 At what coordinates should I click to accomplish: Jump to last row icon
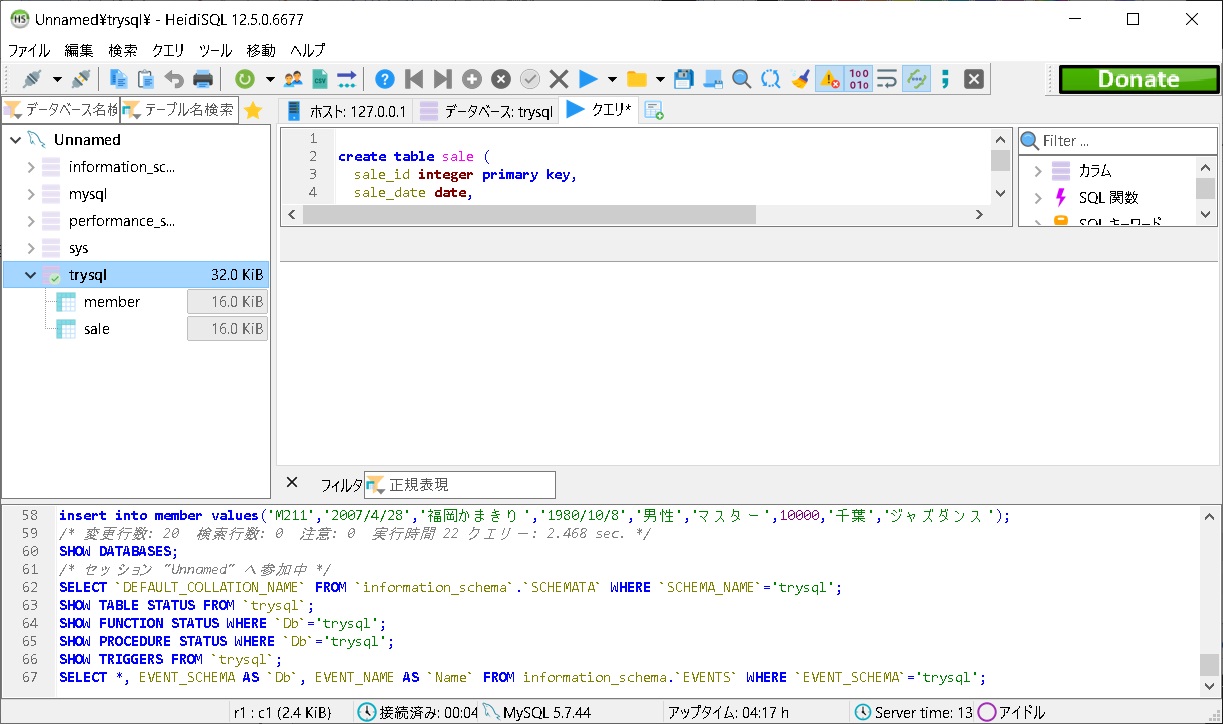pos(443,79)
